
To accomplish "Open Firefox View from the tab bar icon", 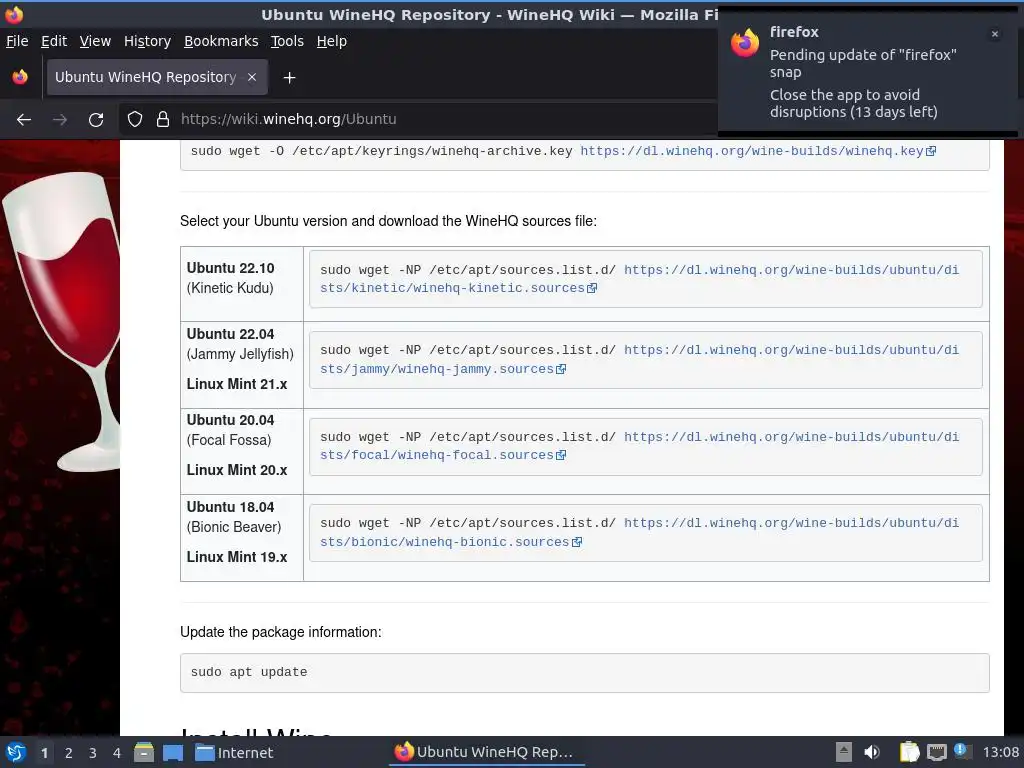I will [20, 77].
